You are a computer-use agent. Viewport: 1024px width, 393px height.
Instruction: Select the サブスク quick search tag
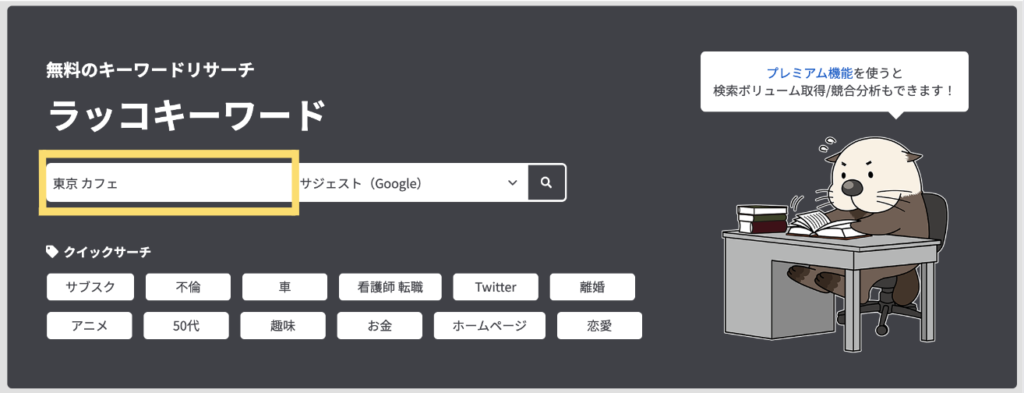click(90, 287)
